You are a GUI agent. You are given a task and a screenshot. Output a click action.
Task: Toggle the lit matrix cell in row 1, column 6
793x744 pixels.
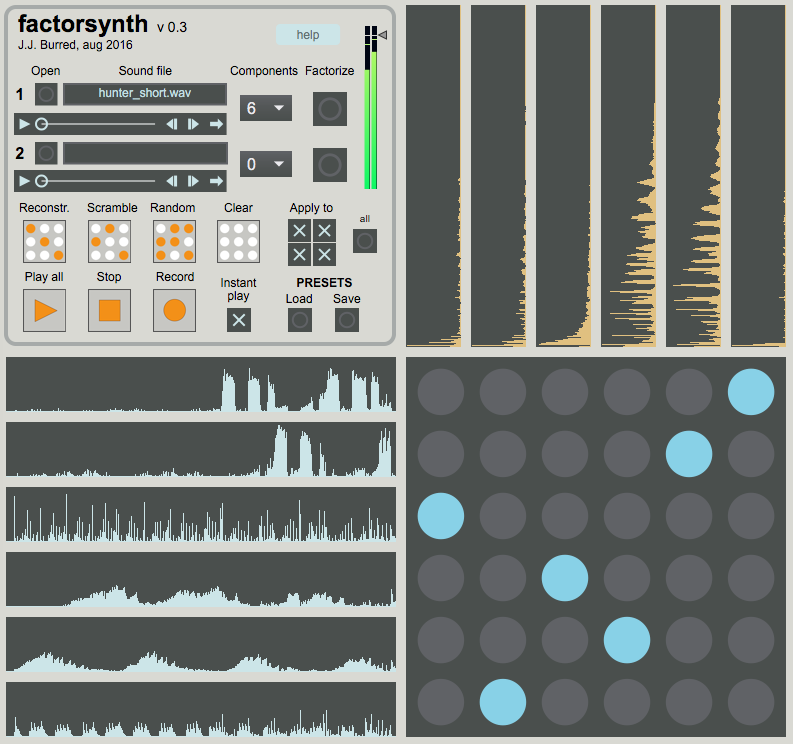click(751, 392)
